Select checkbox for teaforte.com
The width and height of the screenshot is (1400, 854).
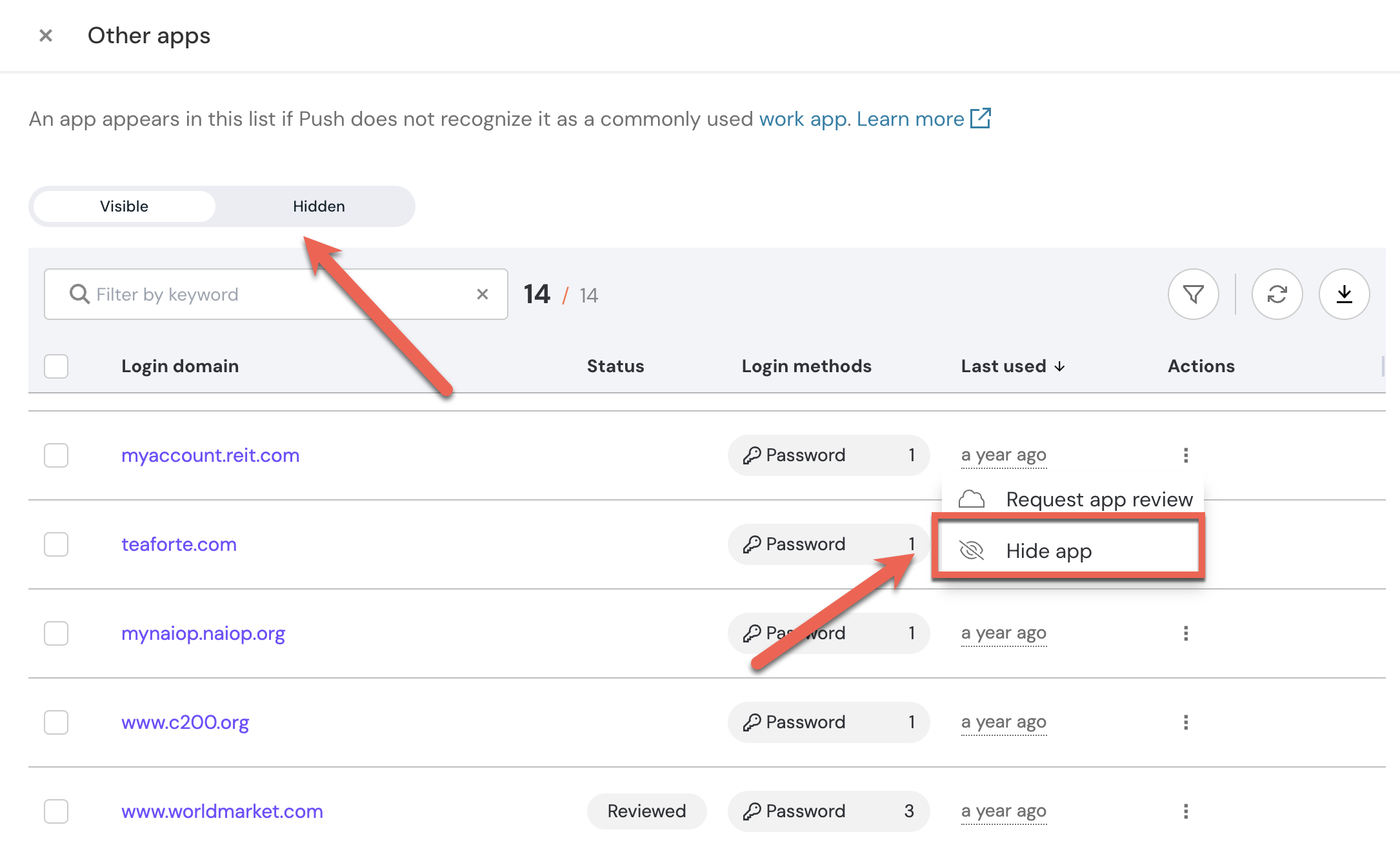point(56,544)
